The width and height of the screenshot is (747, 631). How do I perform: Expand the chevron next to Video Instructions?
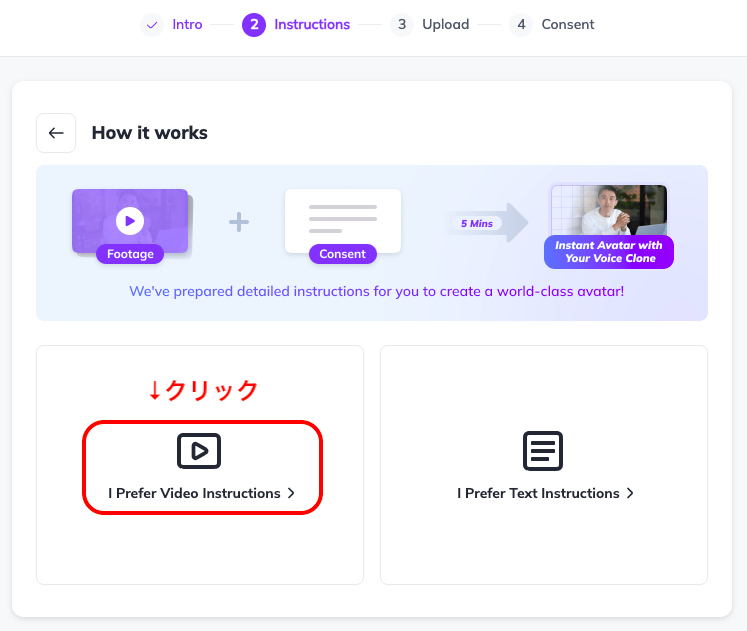point(291,494)
